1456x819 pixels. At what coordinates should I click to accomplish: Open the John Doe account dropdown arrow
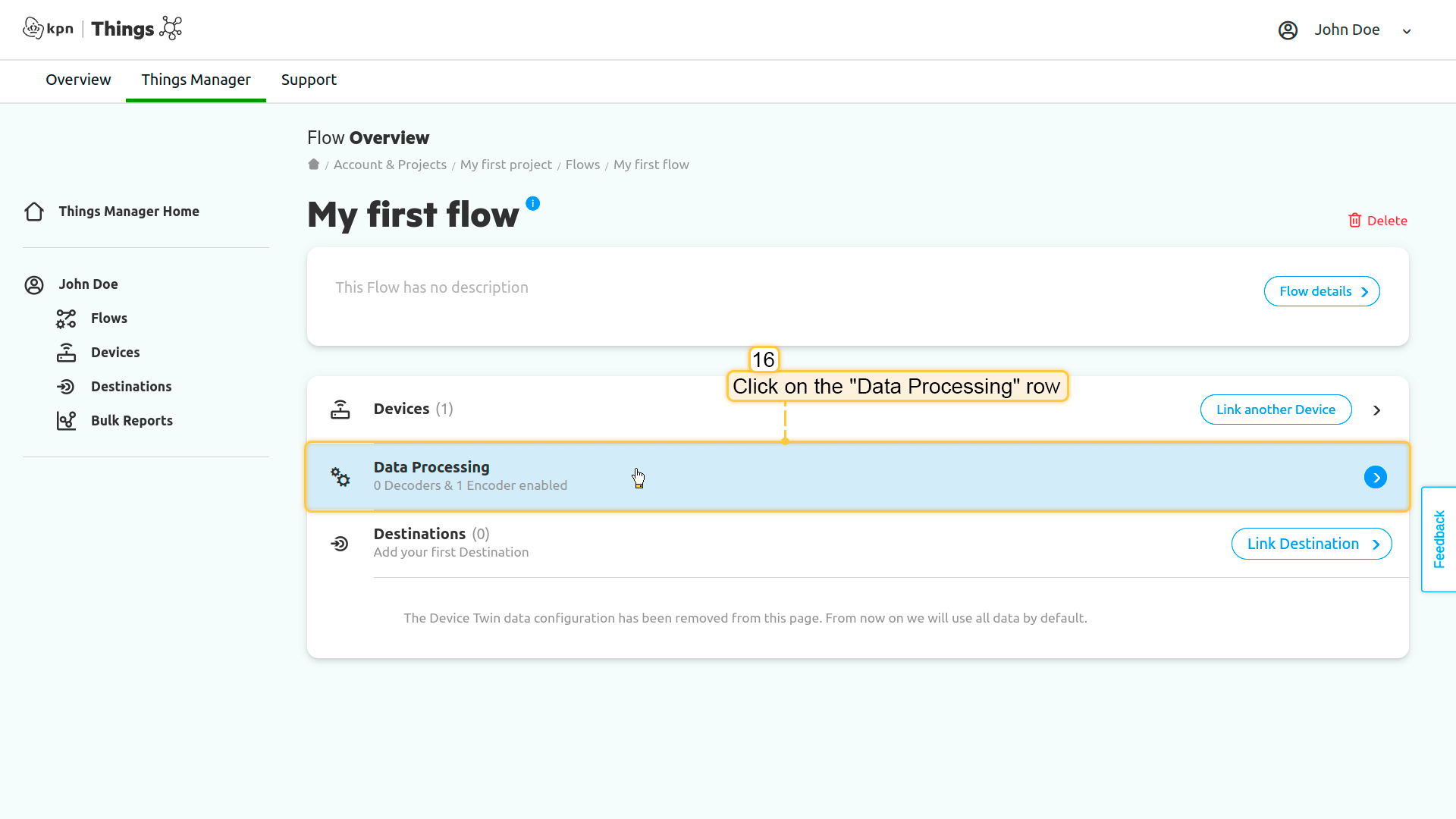tap(1407, 31)
